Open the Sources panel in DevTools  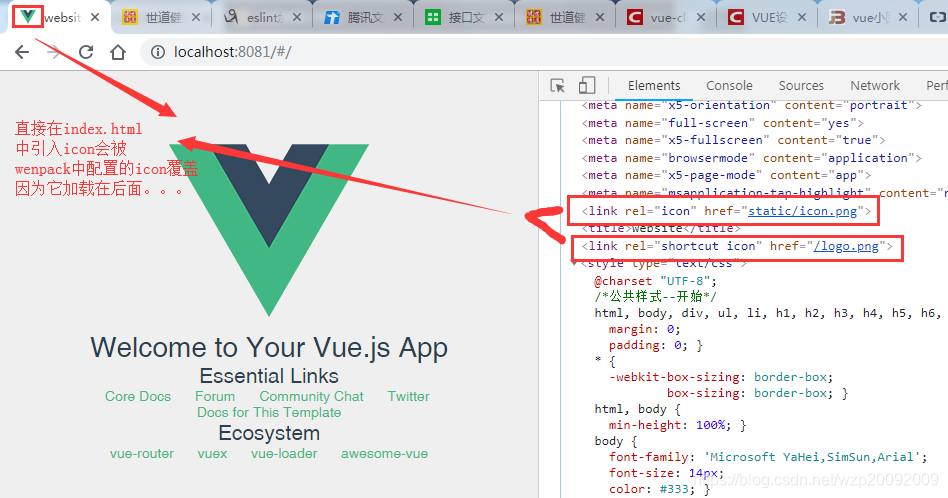(801, 86)
